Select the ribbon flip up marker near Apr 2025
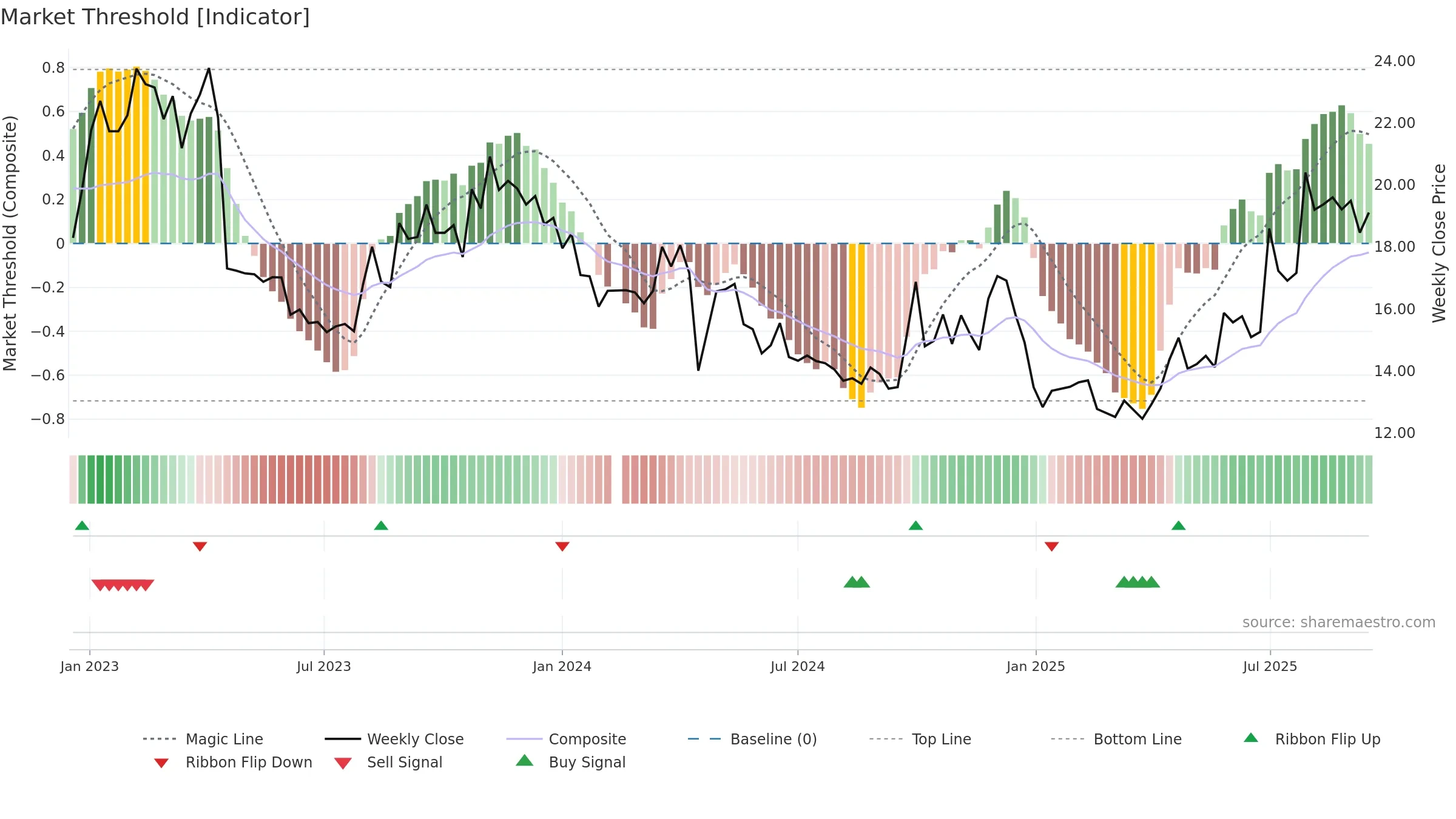 (x=1178, y=525)
